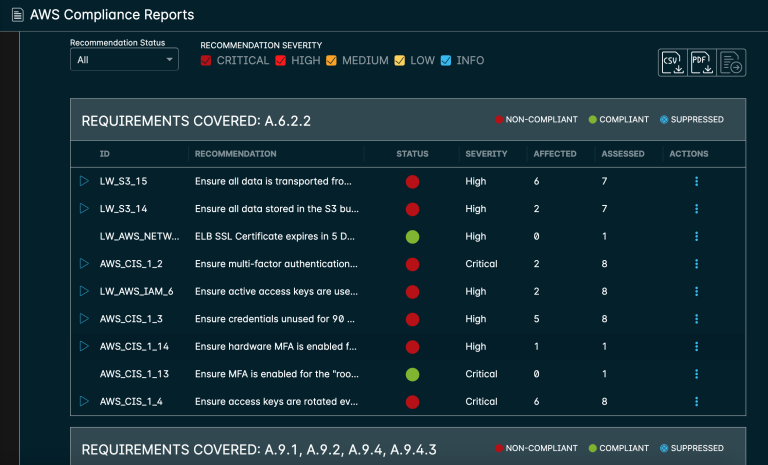This screenshot has width=768, height=465.
Task: Click the ACTIONS column header
Action: click(689, 154)
